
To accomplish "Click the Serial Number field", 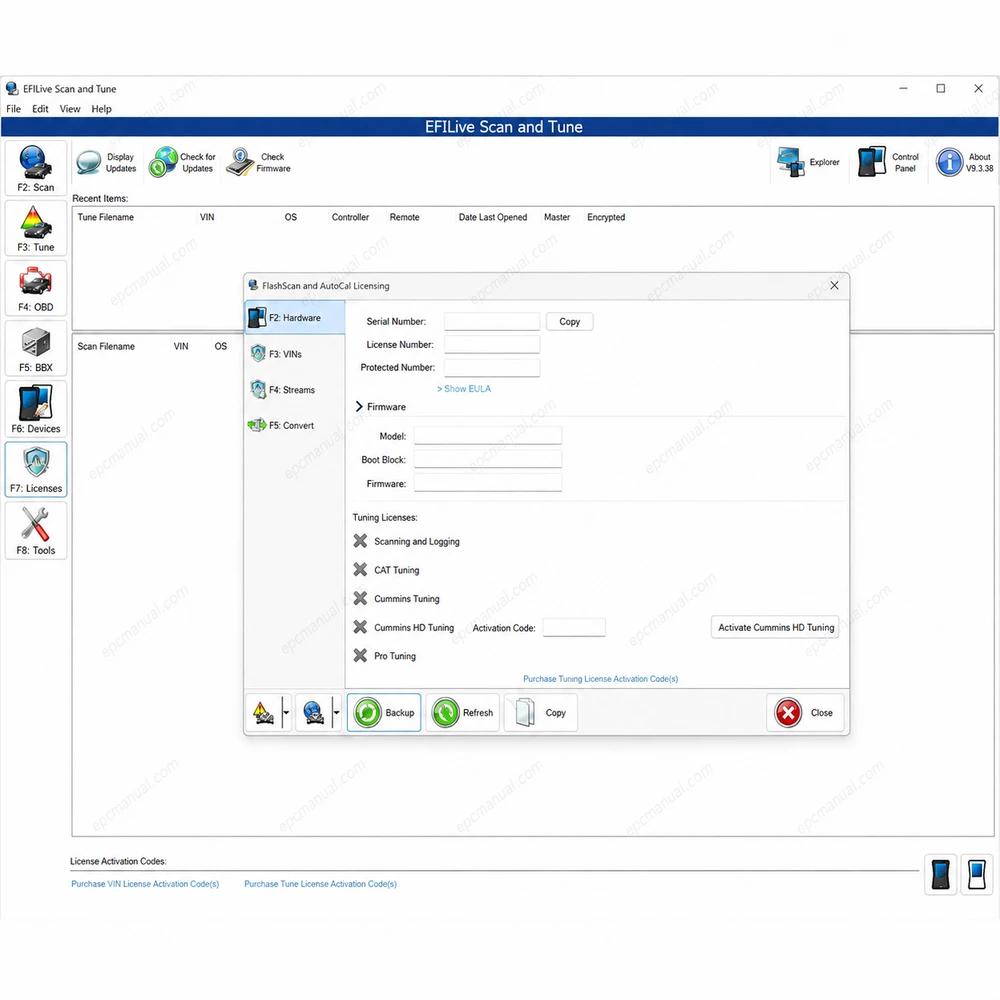I will tap(492, 321).
